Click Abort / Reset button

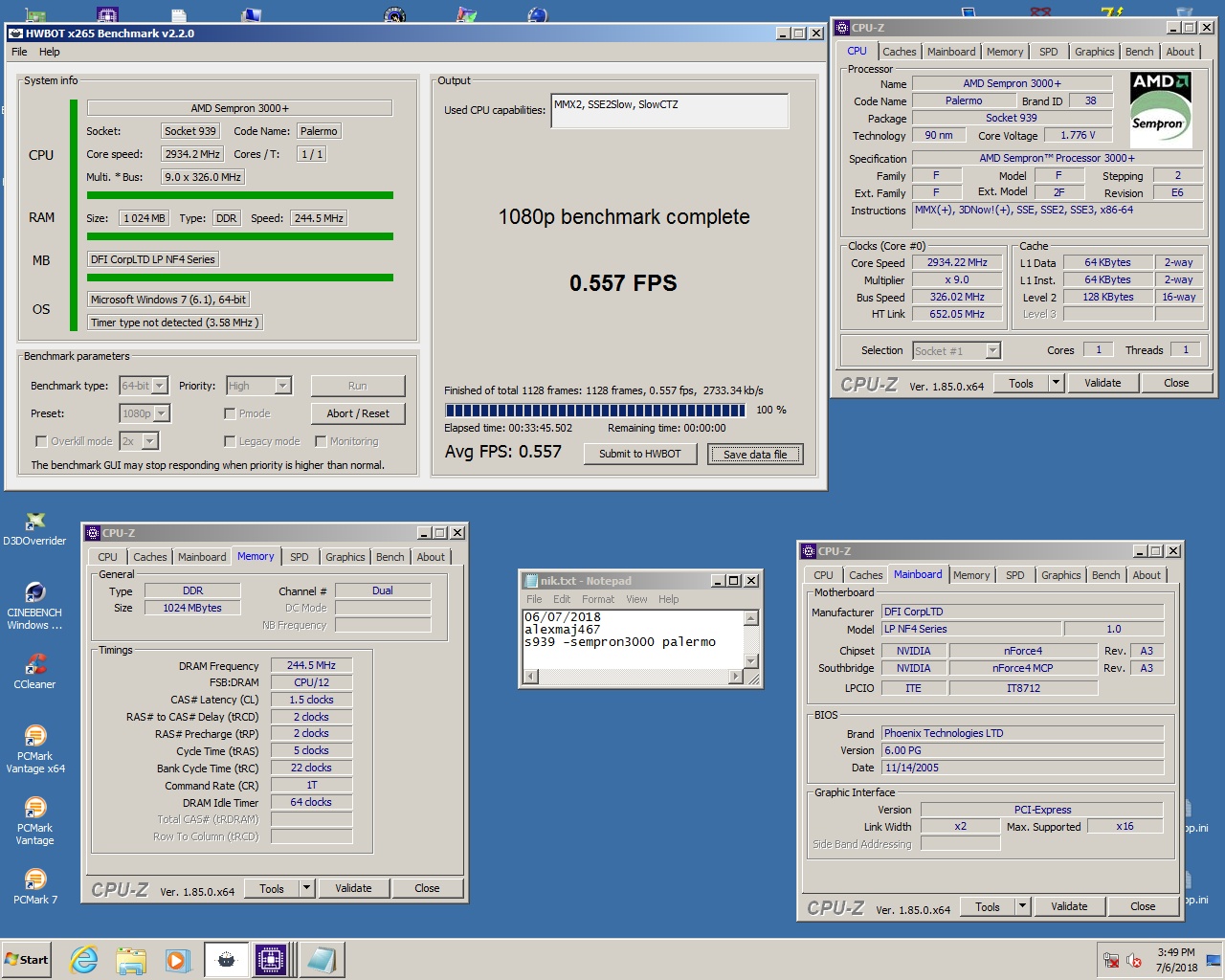(x=358, y=413)
